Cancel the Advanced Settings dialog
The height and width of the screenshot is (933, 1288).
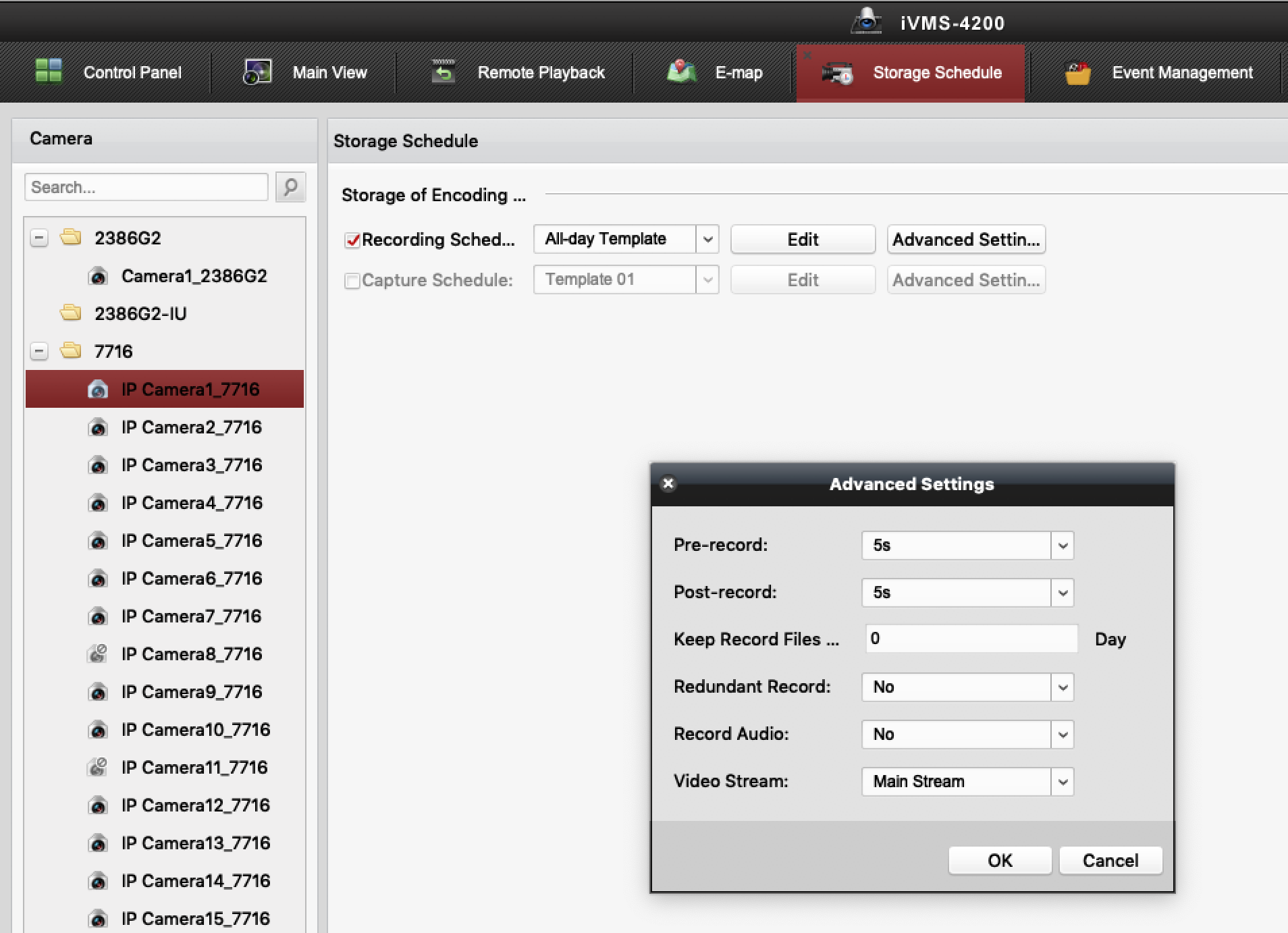(x=1110, y=860)
